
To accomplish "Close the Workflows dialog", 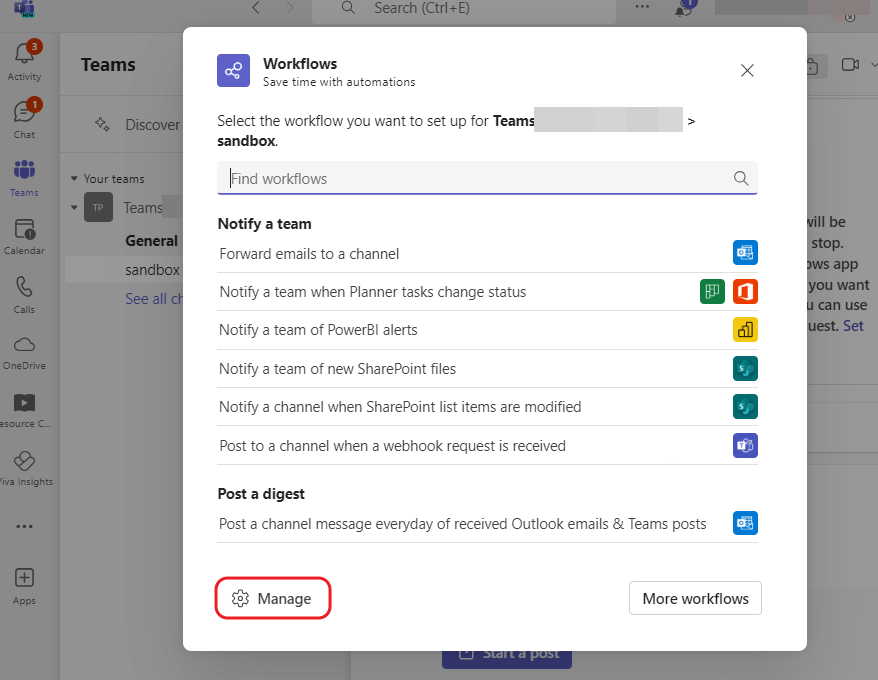I will [x=747, y=71].
